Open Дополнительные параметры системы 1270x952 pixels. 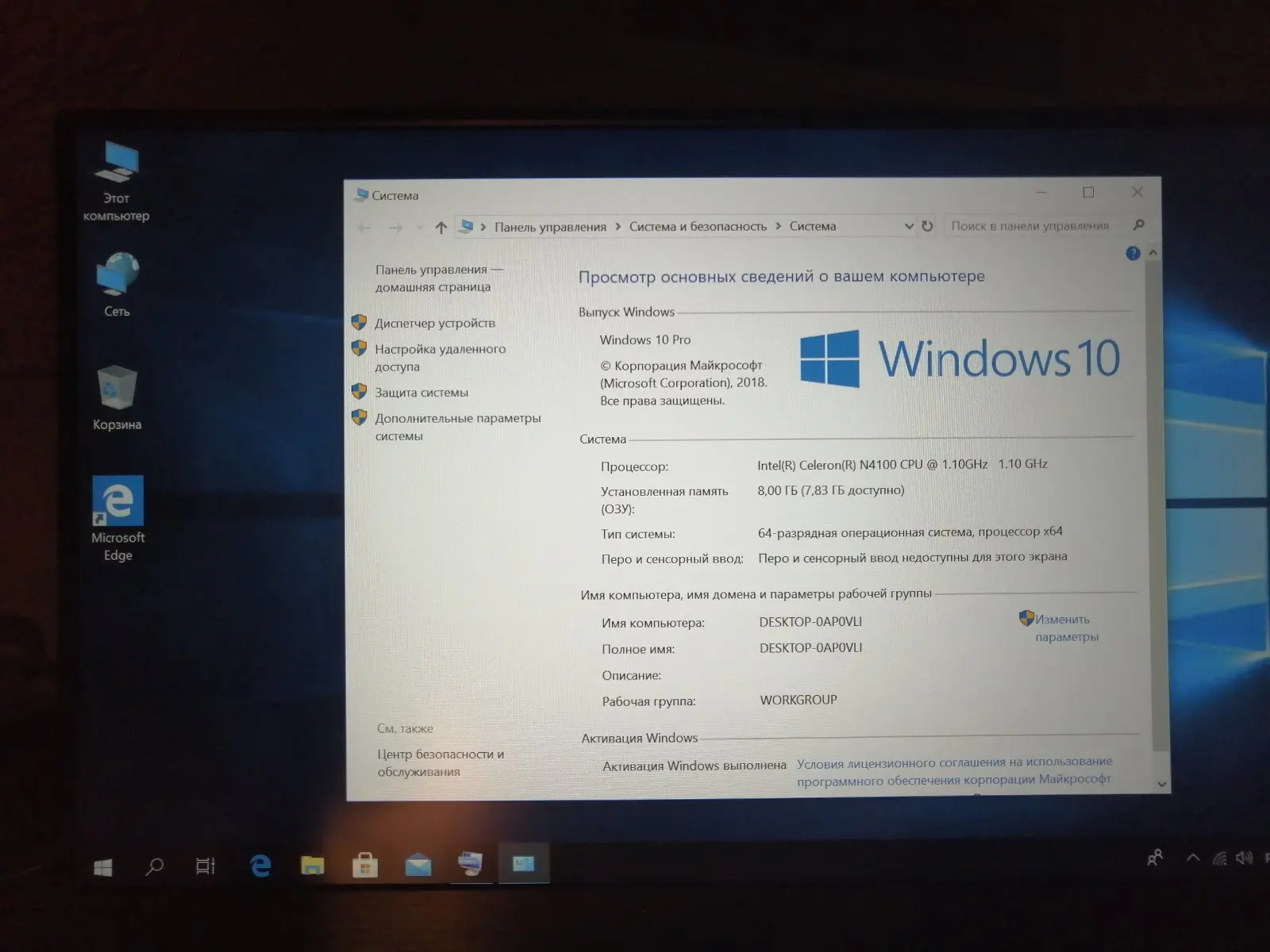(458, 427)
